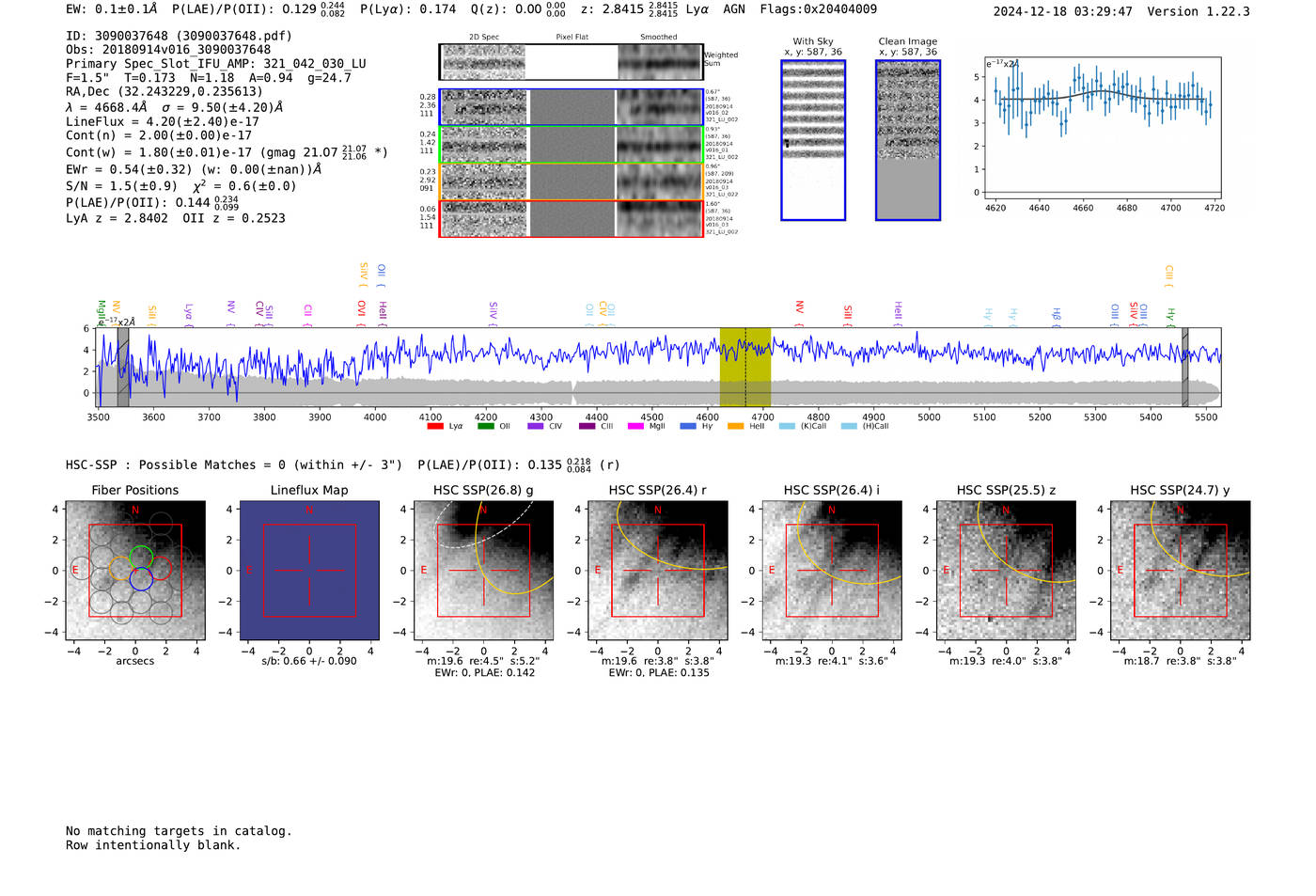1316x896 pixels.
Task: Click the Version 1.22.3 label
Action: click(1198, 11)
